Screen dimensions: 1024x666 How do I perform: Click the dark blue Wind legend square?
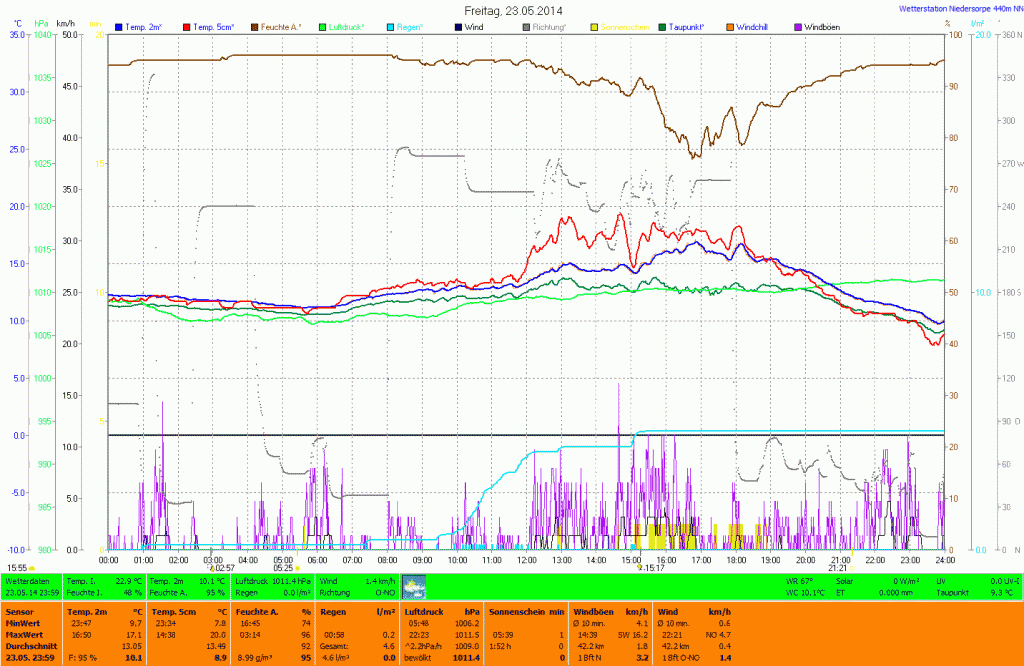pyautogui.click(x=459, y=26)
